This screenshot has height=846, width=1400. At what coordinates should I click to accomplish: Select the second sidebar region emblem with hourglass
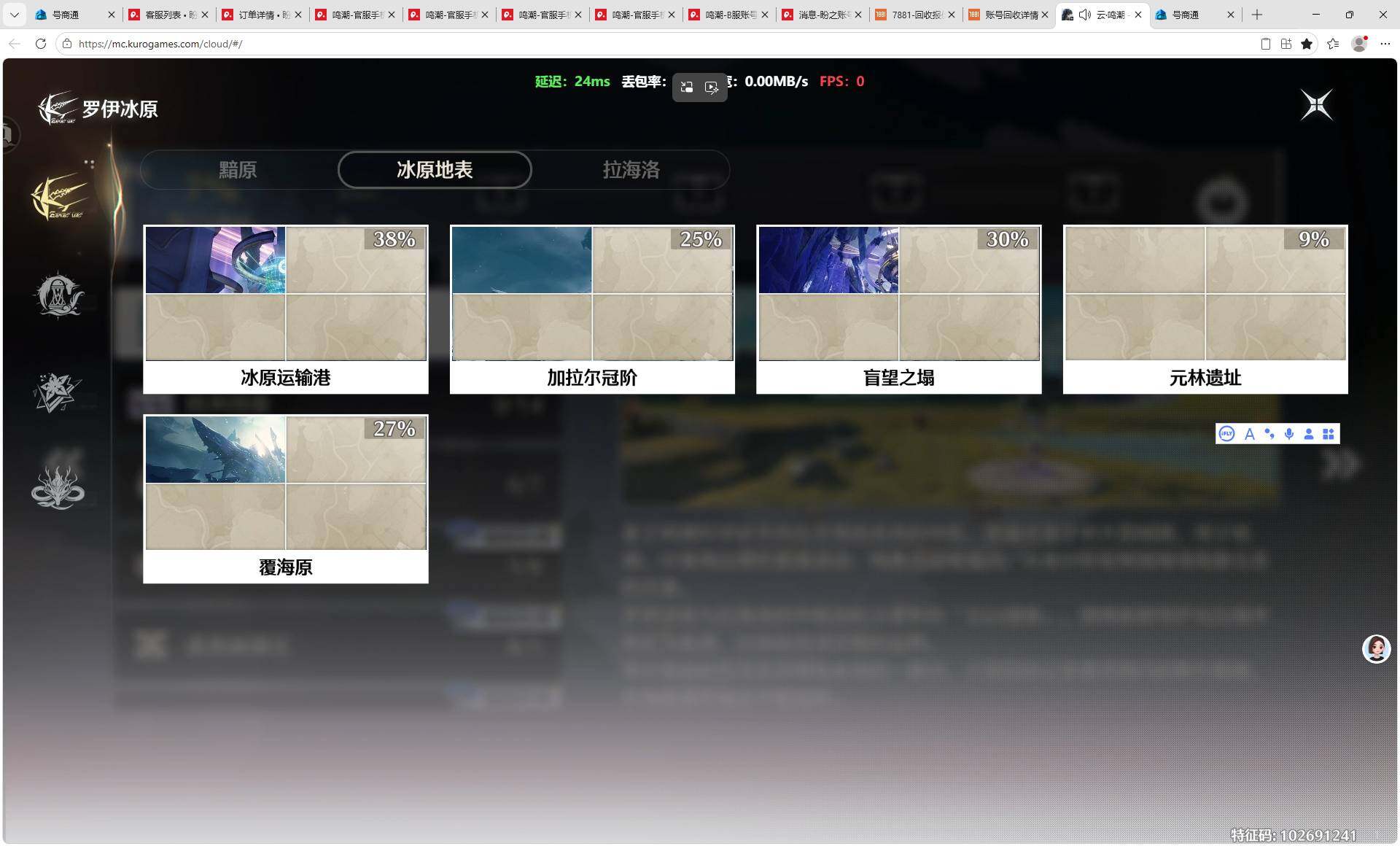pyautogui.click(x=58, y=295)
